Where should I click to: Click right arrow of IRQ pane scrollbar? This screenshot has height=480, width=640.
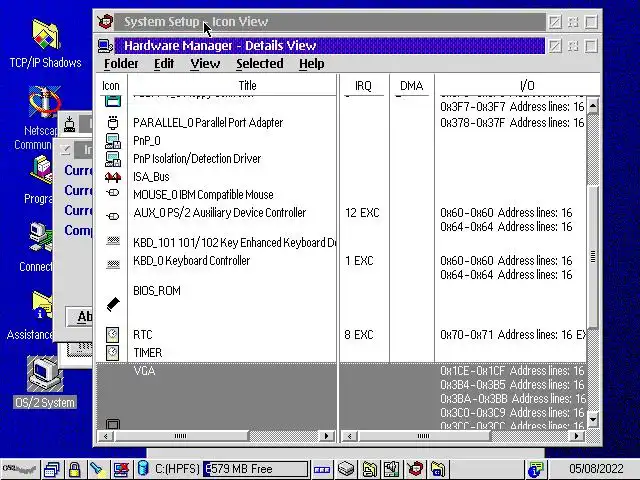576,436
